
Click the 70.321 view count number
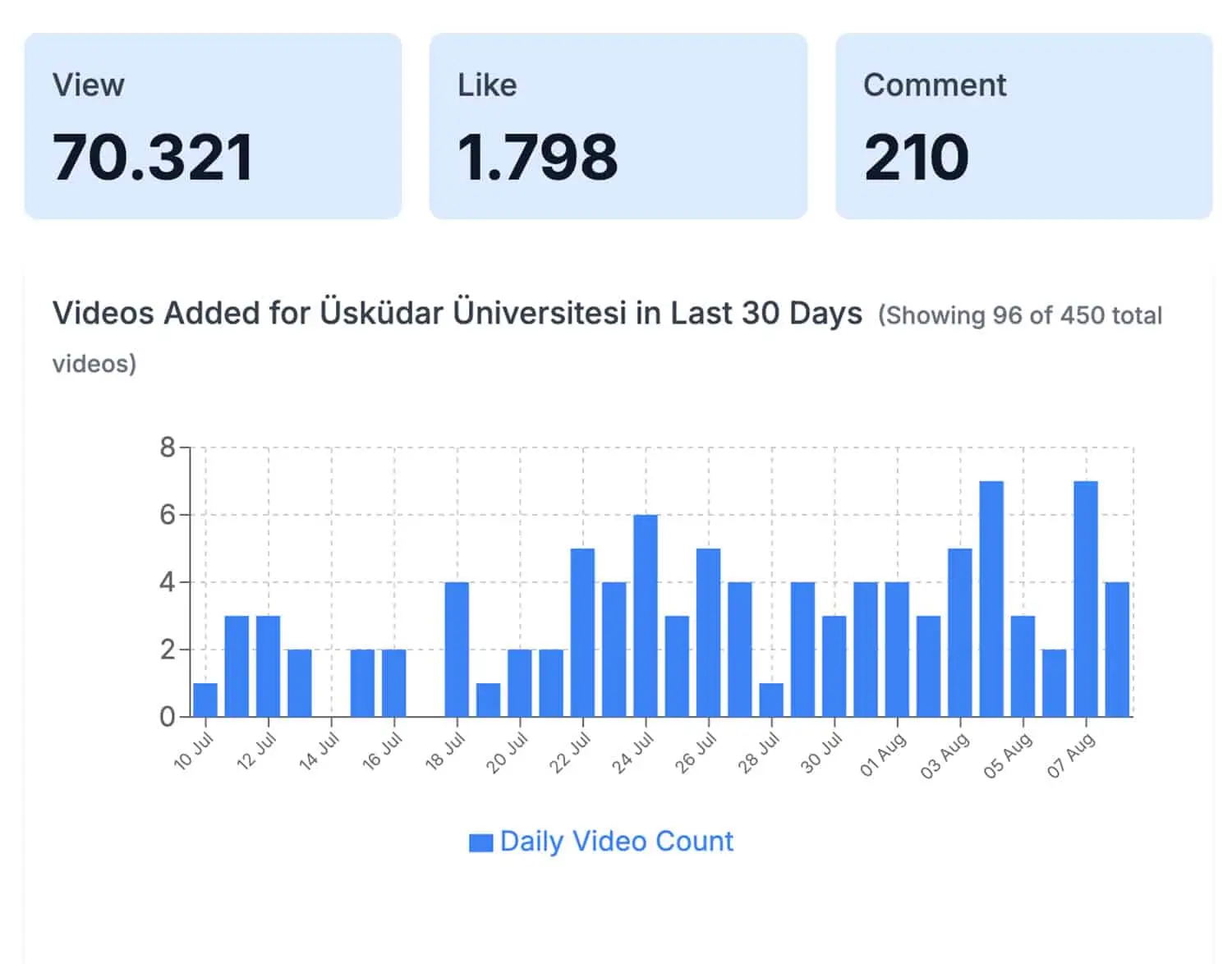153,158
